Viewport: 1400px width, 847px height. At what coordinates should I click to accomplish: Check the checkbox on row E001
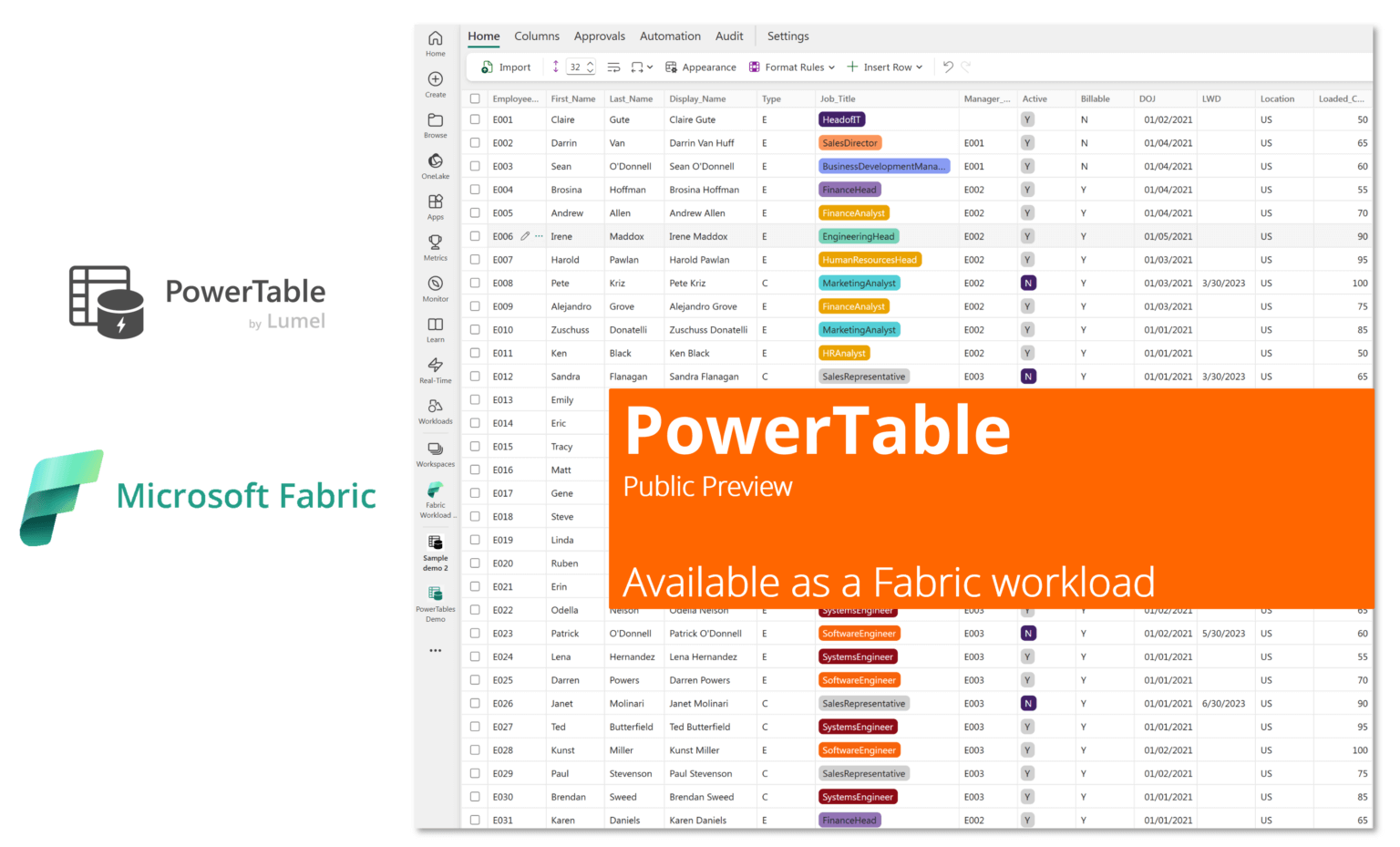pos(475,119)
